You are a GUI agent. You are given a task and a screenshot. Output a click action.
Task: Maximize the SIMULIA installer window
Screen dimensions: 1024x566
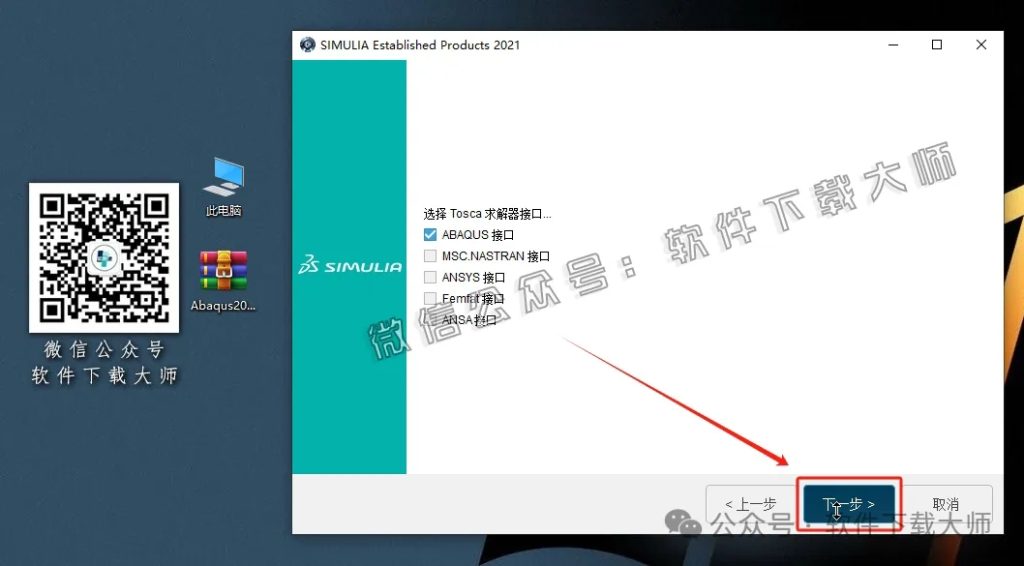click(x=937, y=45)
